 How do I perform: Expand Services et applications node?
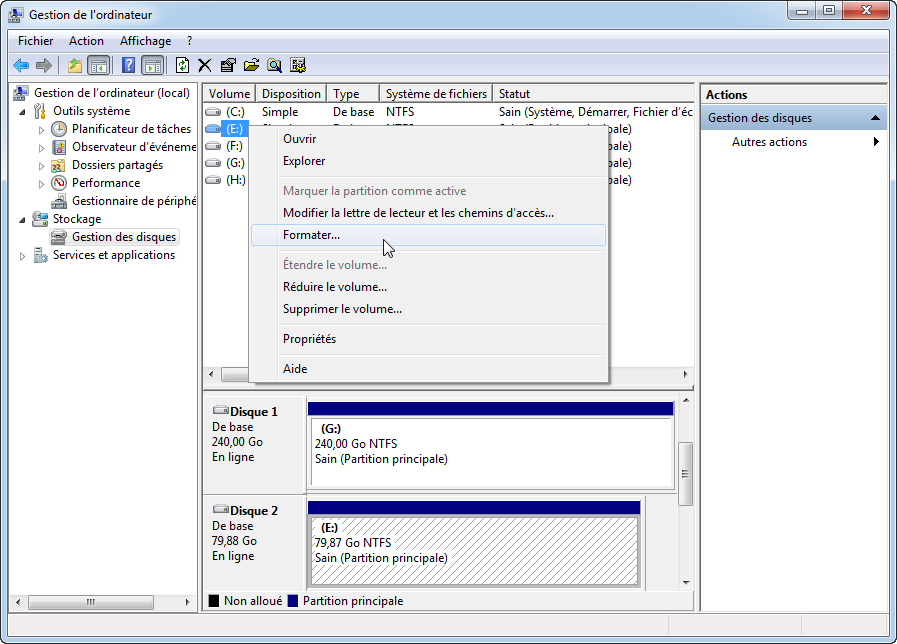click(x=22, y=256)
